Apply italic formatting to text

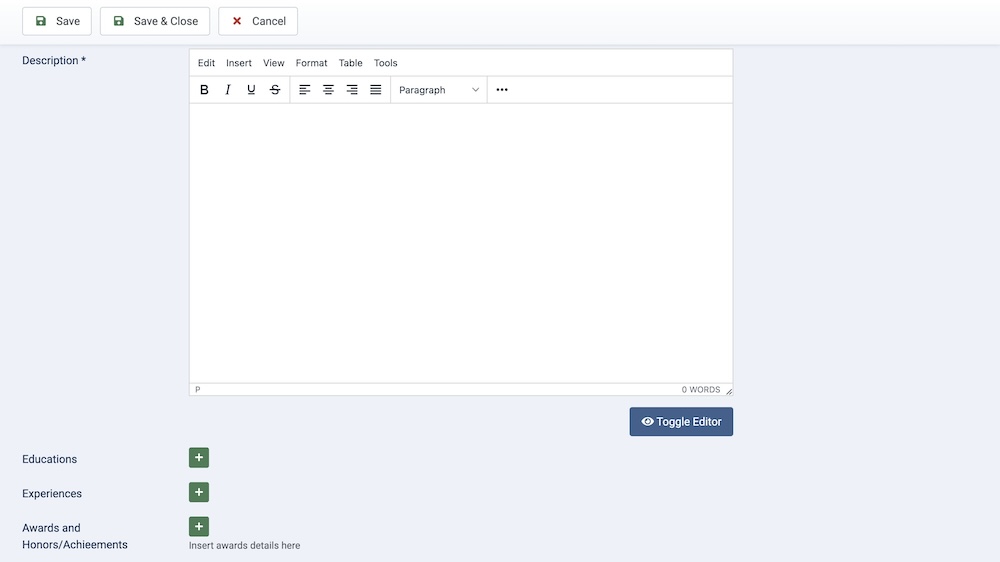point(228,90)
